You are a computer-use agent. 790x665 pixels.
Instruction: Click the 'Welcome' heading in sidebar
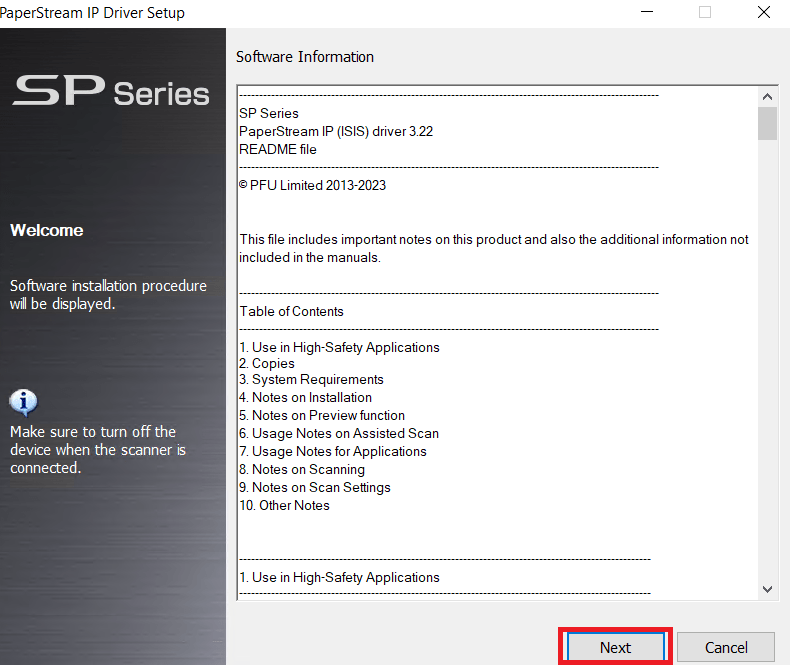[x=47, y=230]
